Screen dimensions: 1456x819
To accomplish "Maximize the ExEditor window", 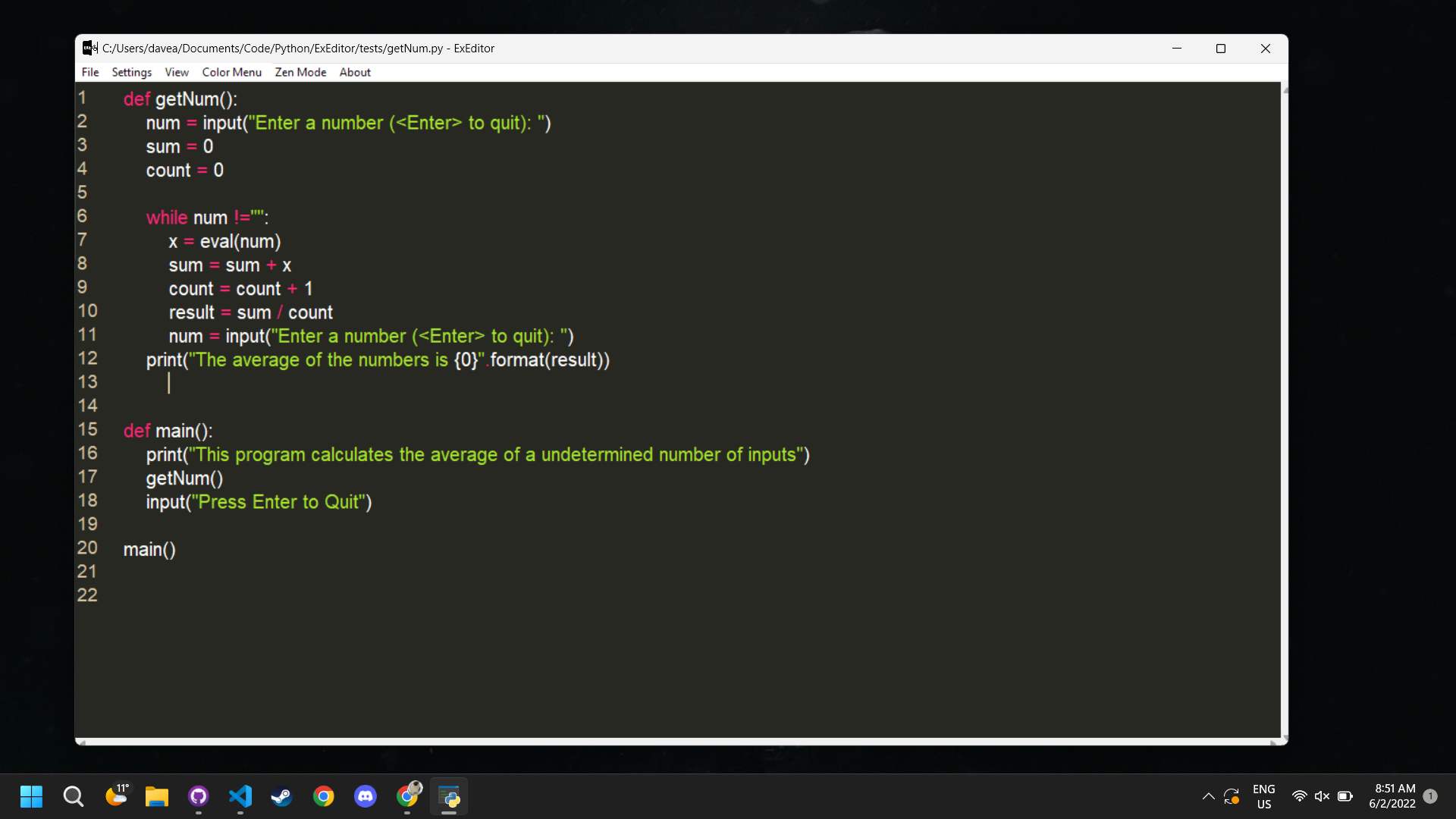I will tap(1221, 48).
